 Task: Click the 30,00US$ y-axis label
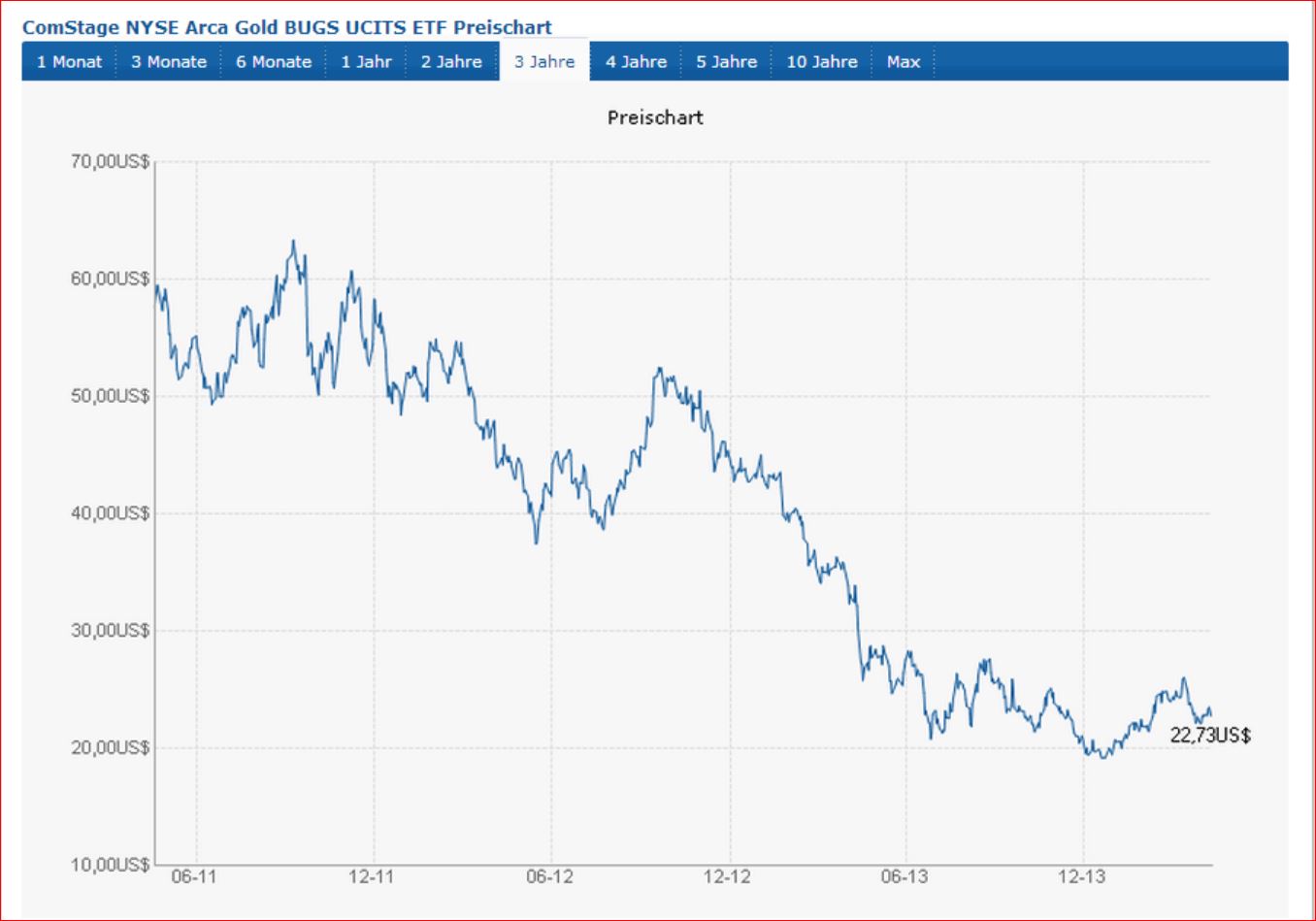pyautogui.click(x=110, y=631)
